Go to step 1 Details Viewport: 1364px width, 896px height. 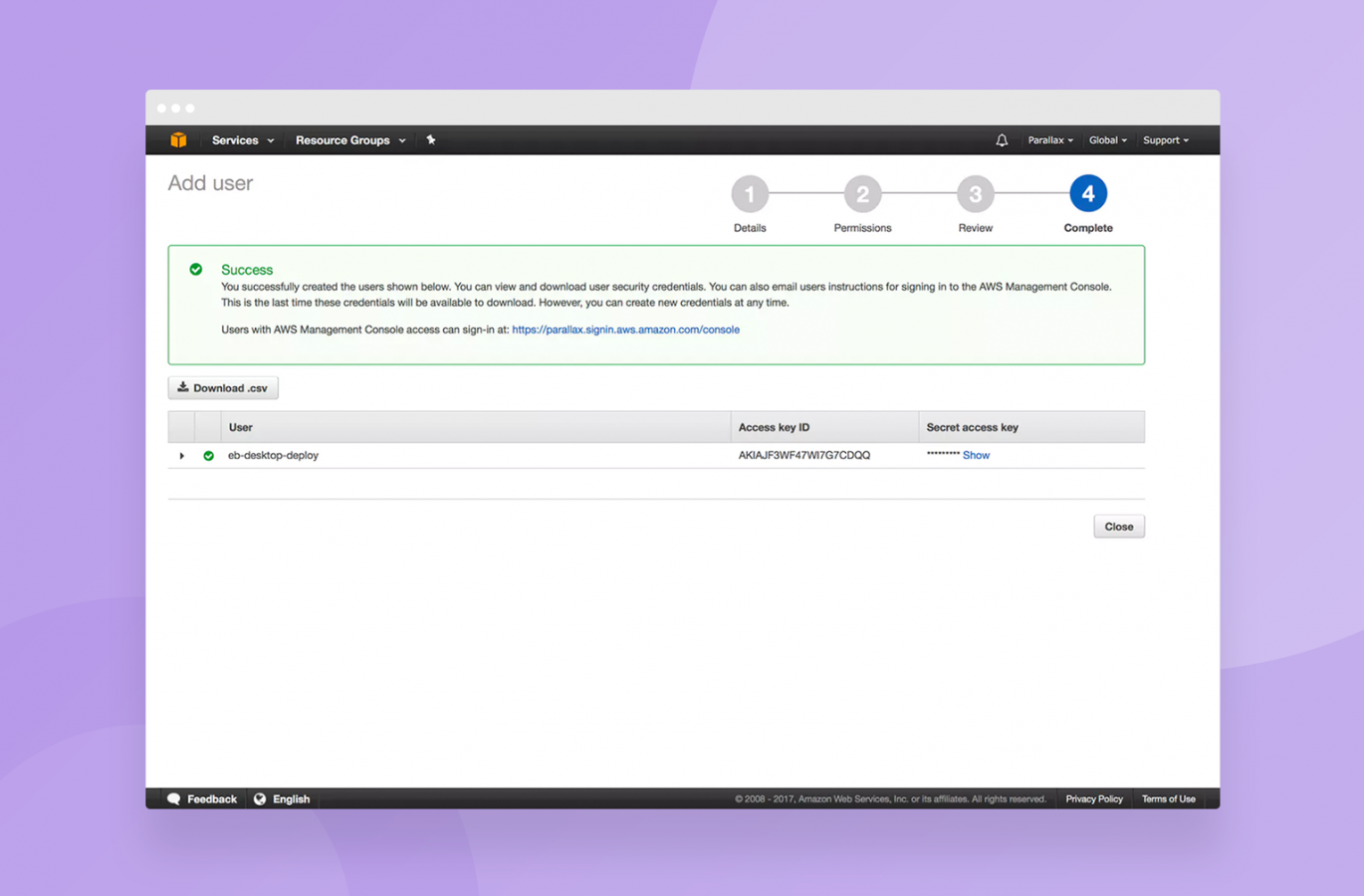[x=750, y=194]
